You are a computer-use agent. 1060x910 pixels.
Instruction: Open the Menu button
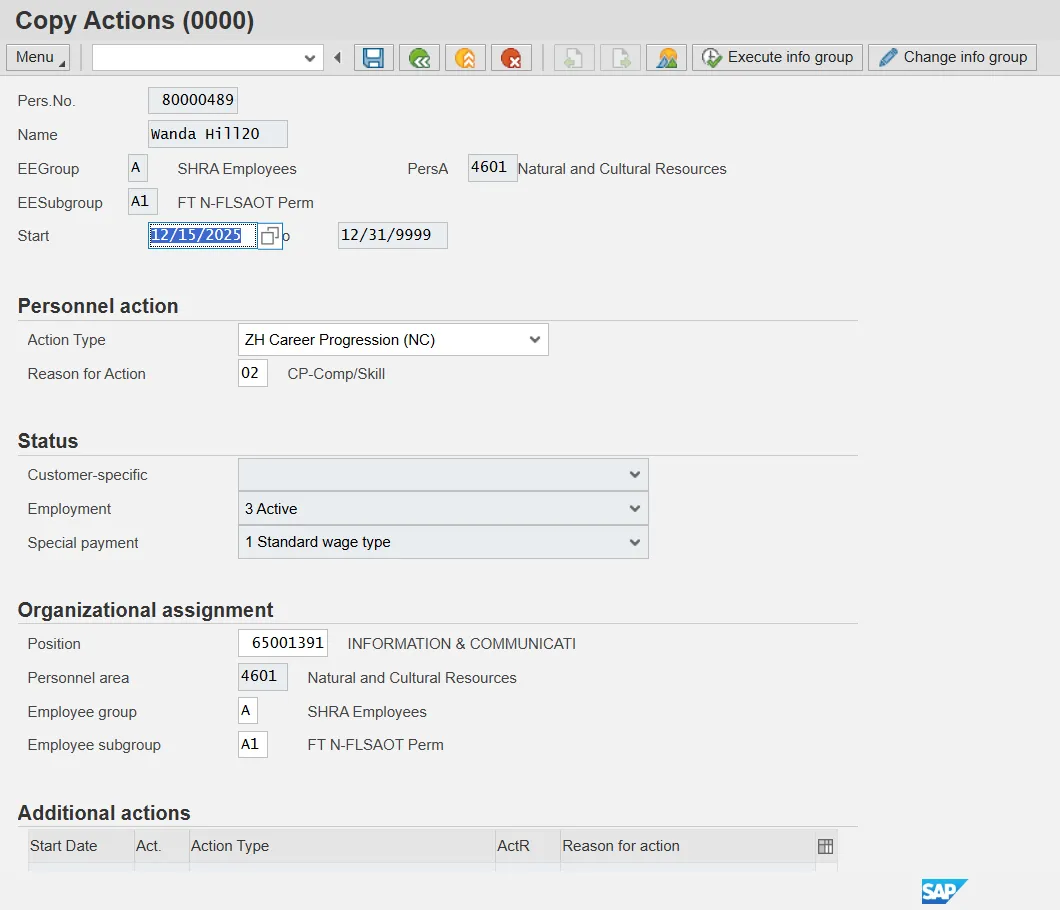coord(38,57)
